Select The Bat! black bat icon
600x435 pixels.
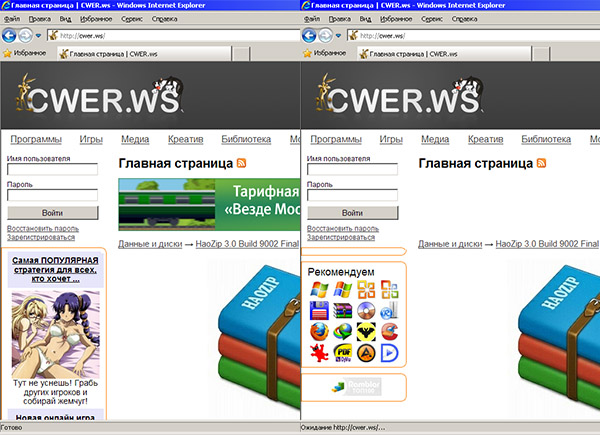point(365,331)
